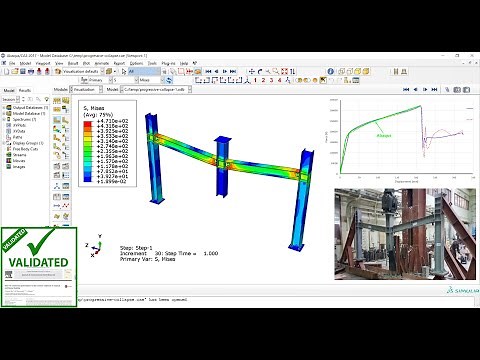Open the Animate menu
This screenshot has width=480, height=360.
click(102, 63)
